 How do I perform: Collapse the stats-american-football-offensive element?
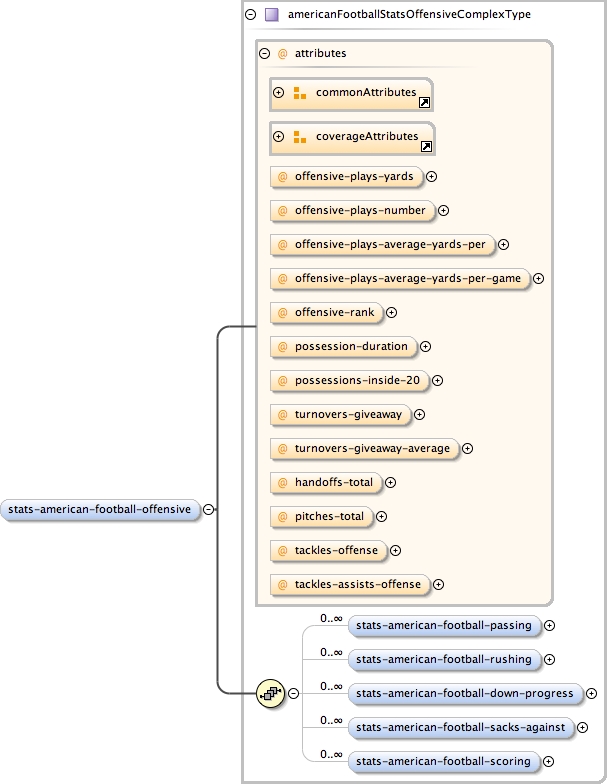[208, 509]
